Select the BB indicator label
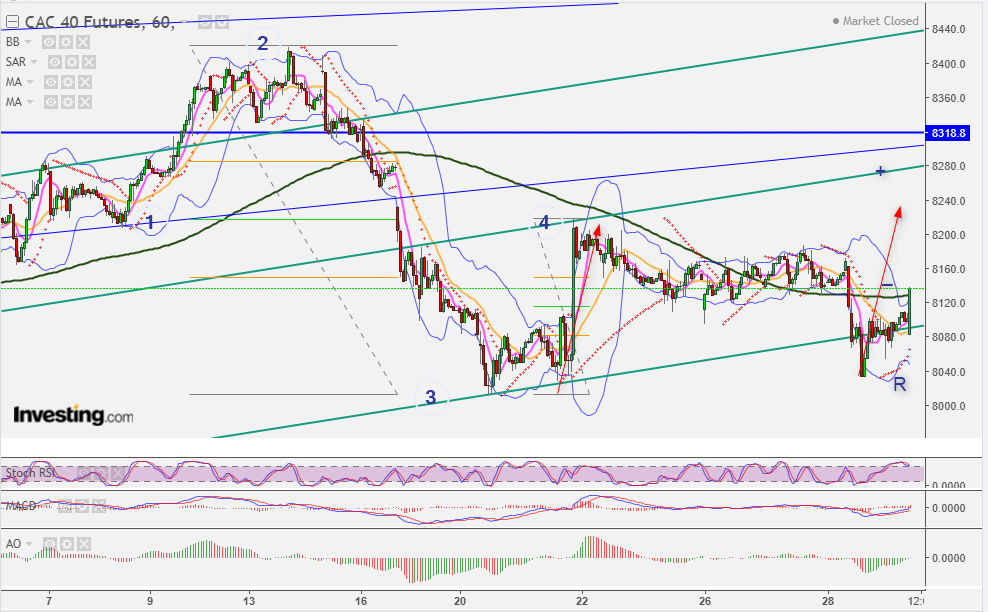 [13, 42]
